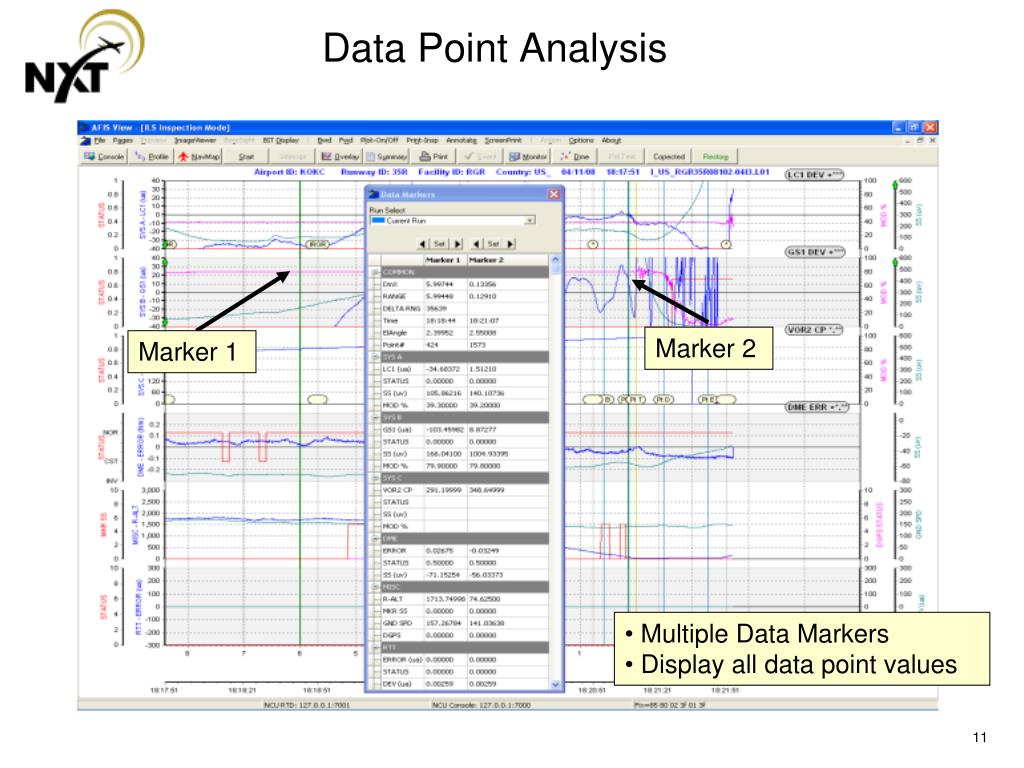Open the ImageViewer menu
The height and width of the screenshot is (768, 1024).
[x=194, y=140]
